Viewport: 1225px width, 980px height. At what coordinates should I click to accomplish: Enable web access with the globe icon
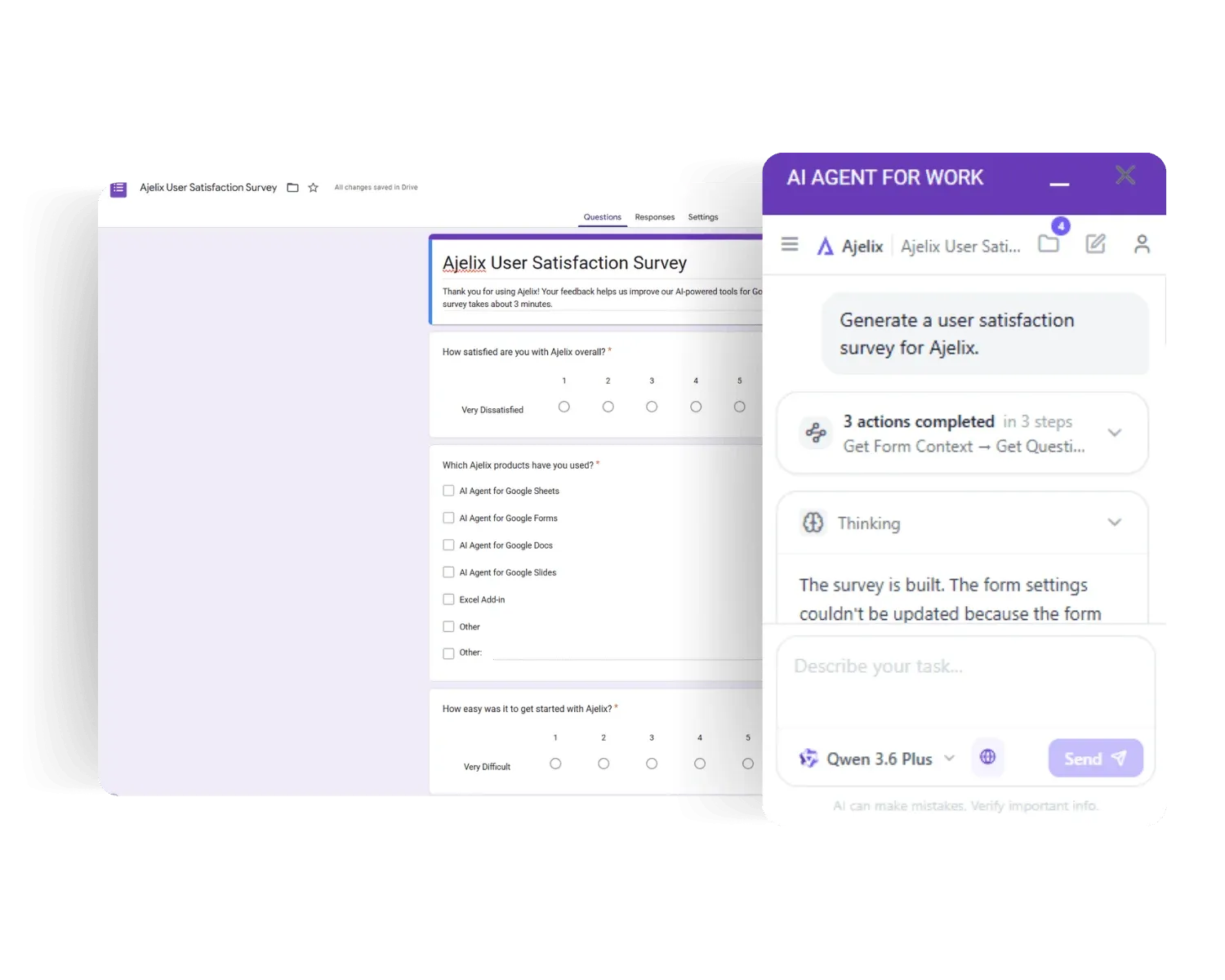point(987,757)
